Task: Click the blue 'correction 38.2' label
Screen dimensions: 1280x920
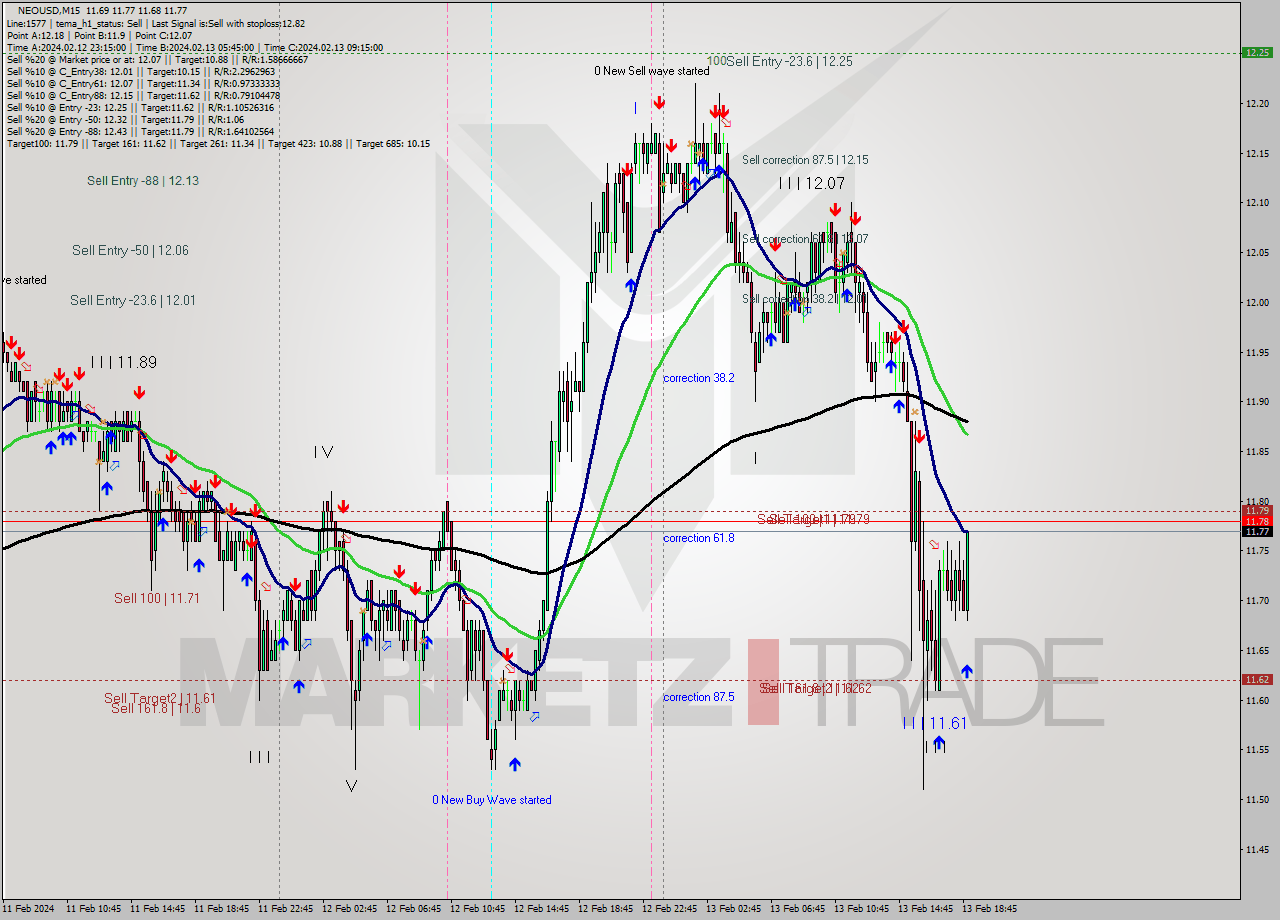Action: (699, 378)
